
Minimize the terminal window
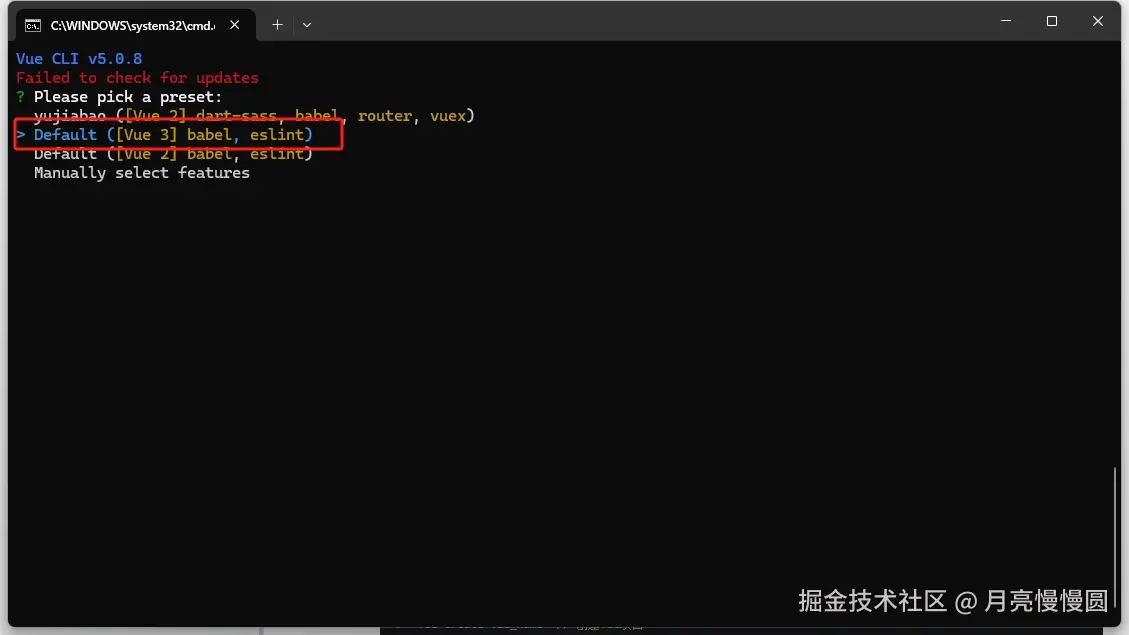[1006, 21]
